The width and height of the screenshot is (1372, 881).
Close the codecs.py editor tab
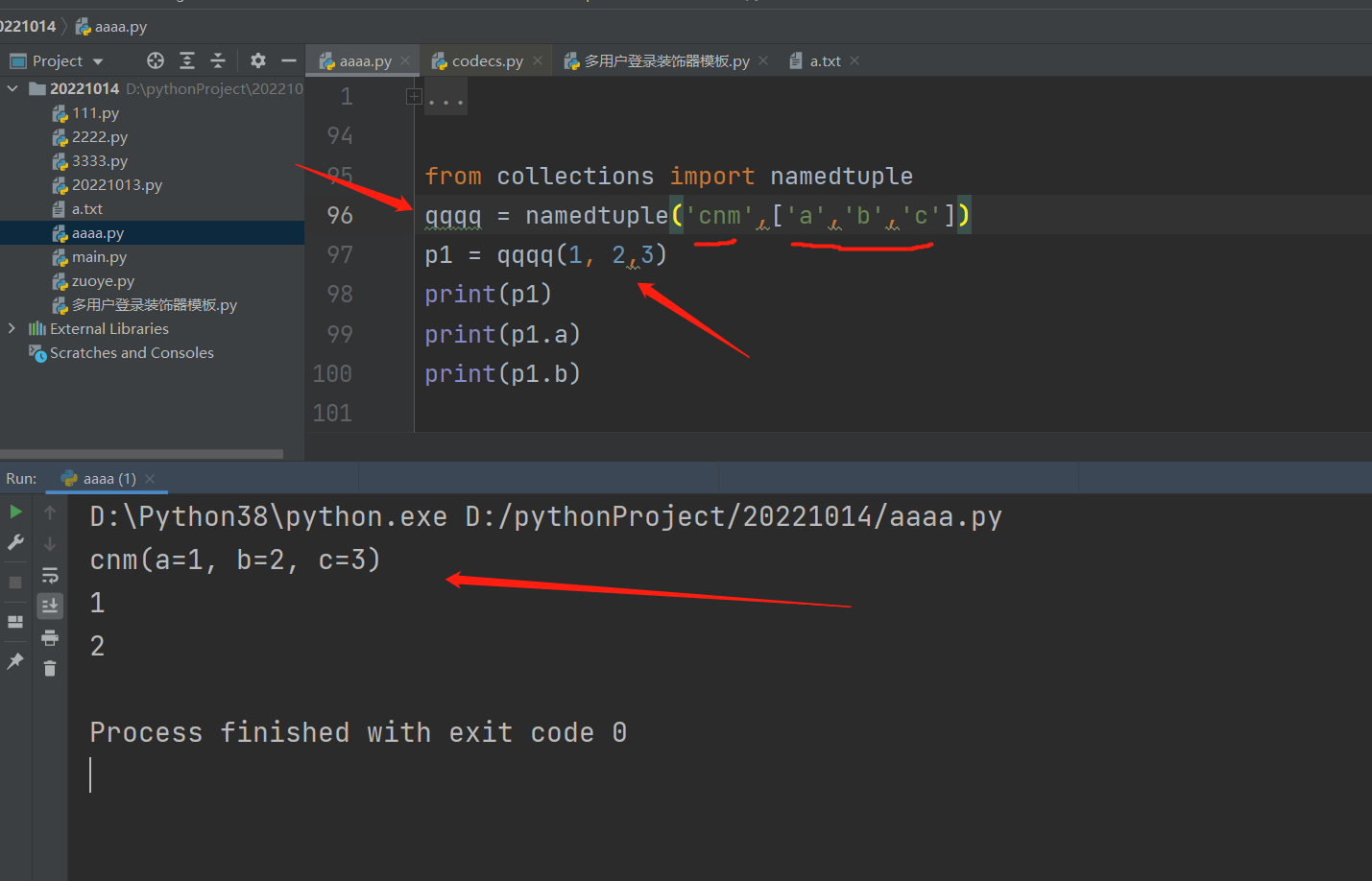(538, 60)
